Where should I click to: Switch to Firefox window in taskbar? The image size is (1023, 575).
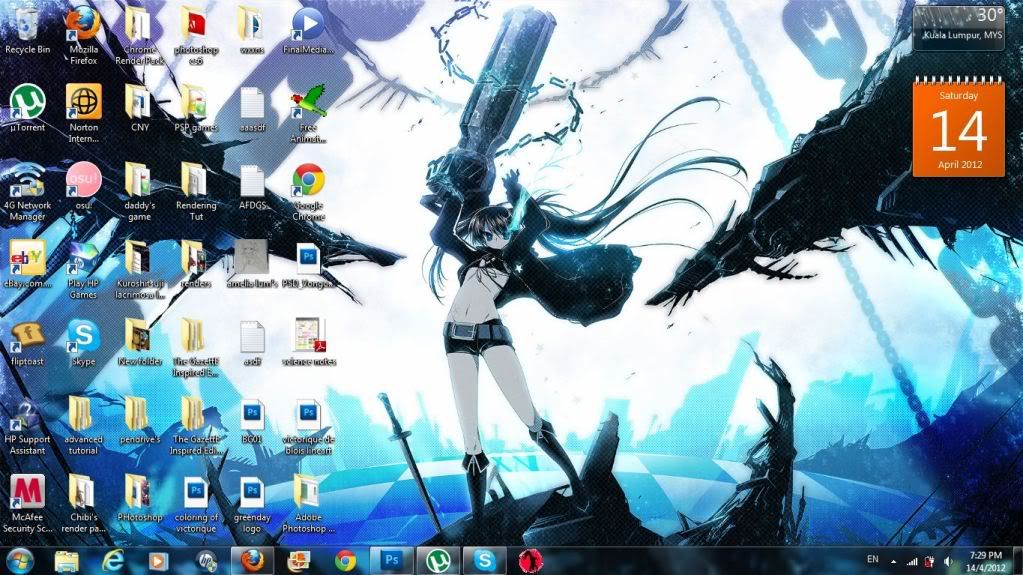pos(252,561)
